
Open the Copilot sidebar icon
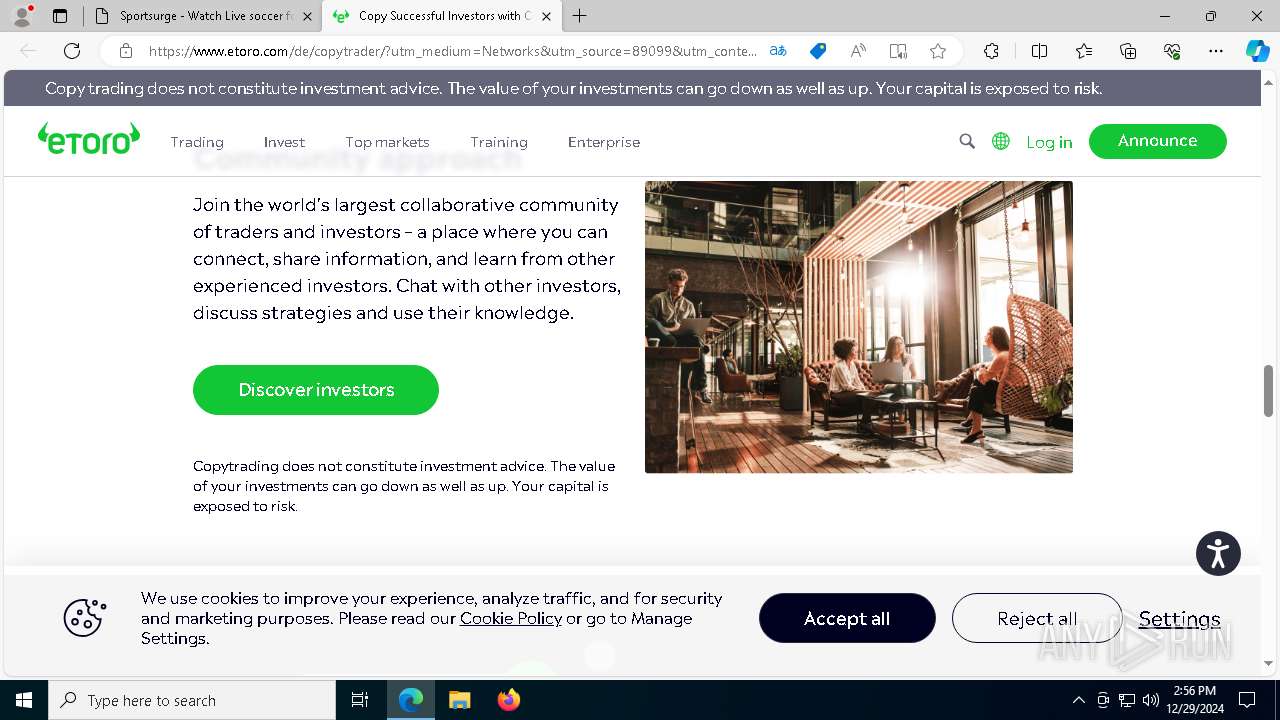click(x=1258, y=51)
